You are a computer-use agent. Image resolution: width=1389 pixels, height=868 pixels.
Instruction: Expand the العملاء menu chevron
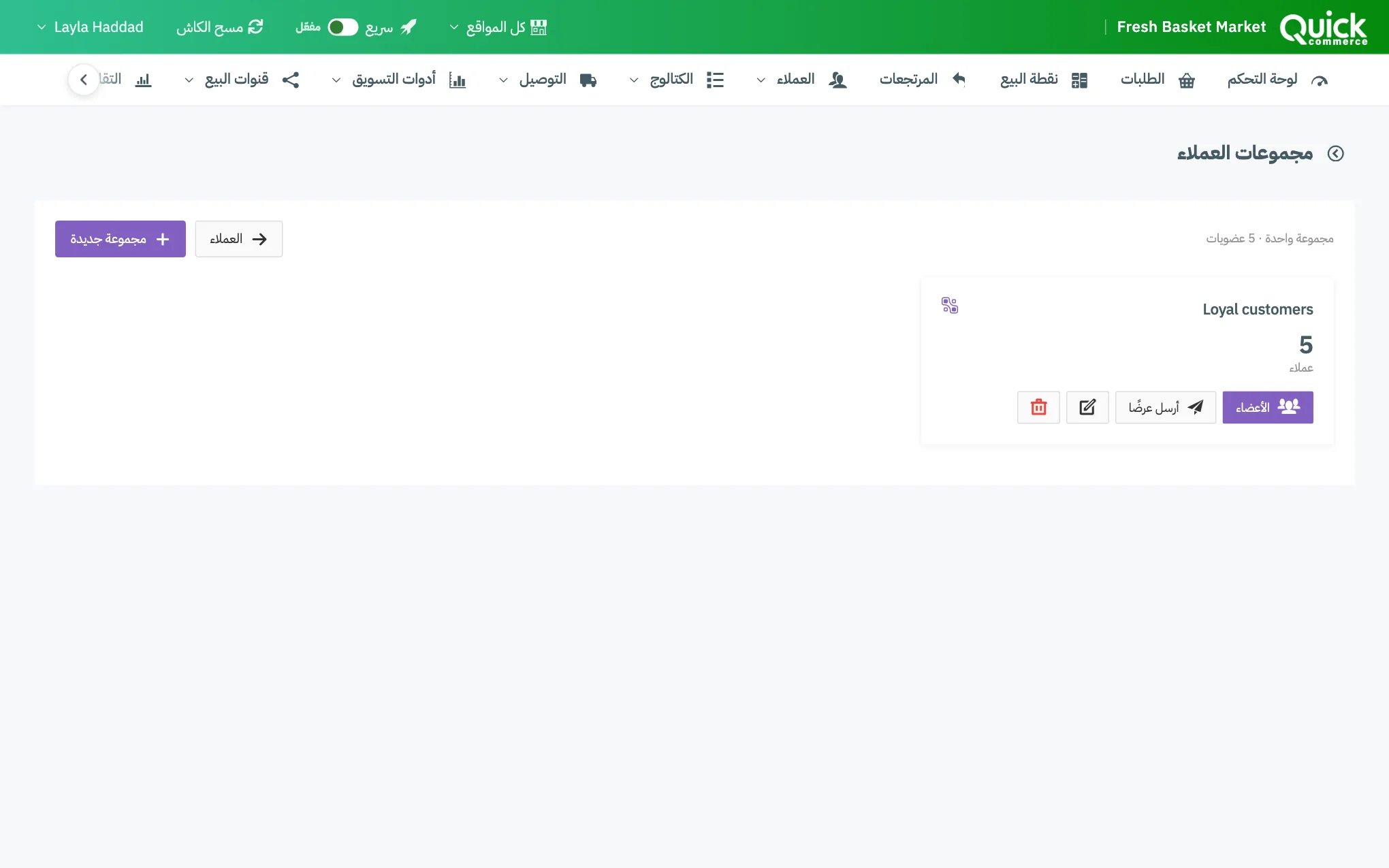pos(761,80)
